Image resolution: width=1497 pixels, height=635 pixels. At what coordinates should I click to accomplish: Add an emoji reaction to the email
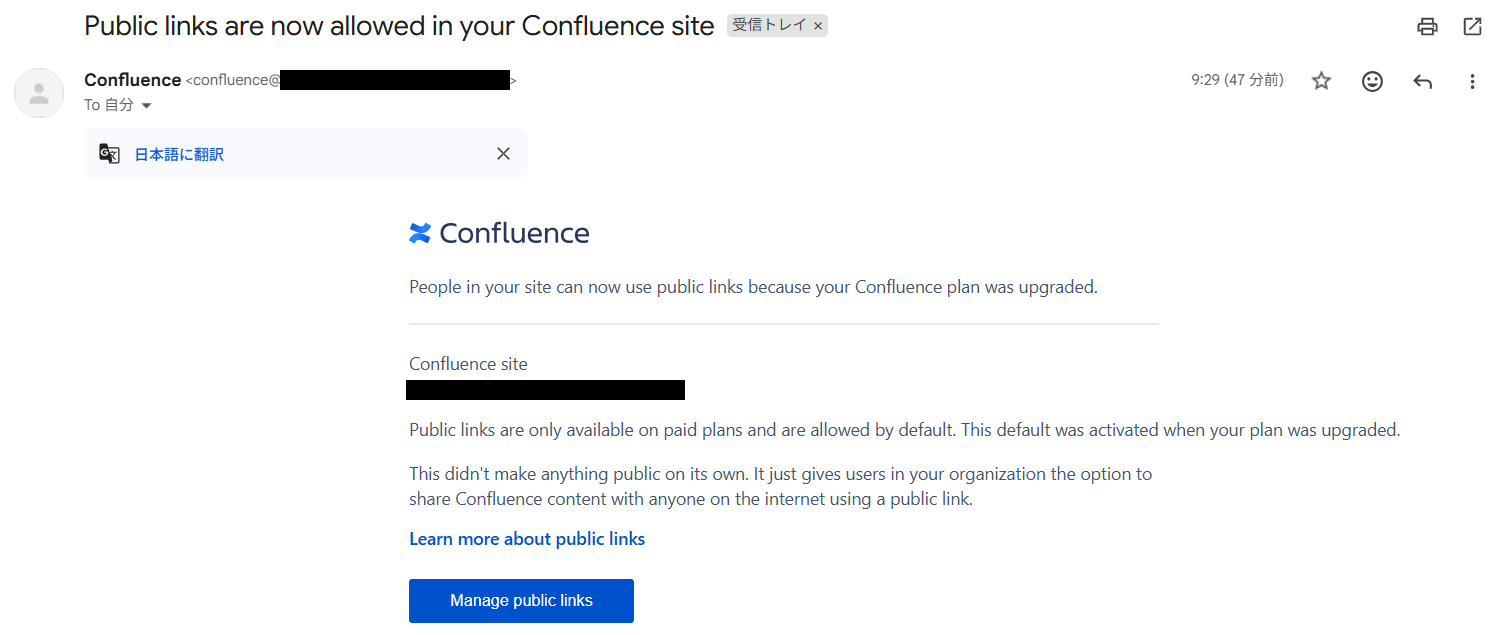pos(1372,81)
